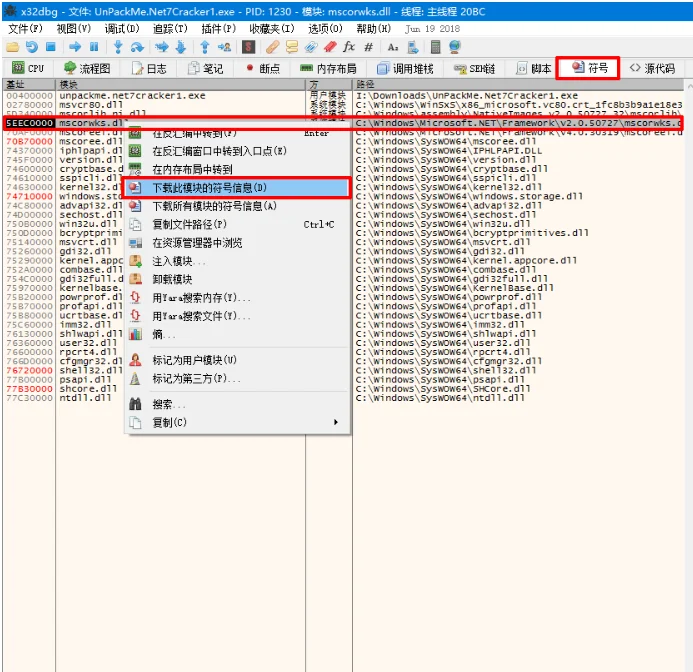The image size is (693, 672).
Task: Switch to the 符号 tab
Action: [588, 68]
